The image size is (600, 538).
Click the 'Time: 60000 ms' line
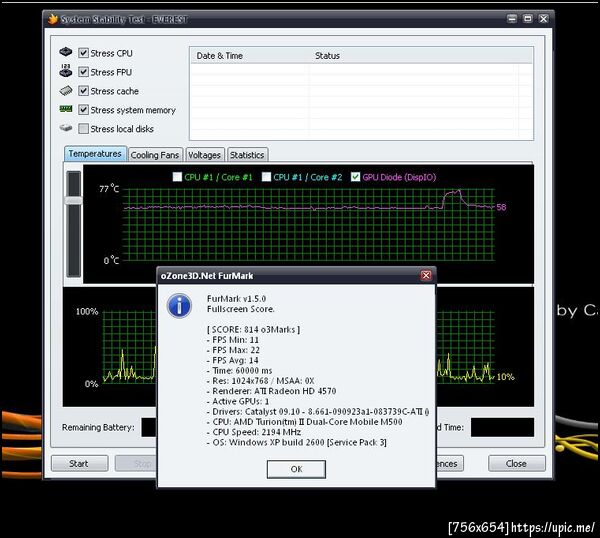point(240,370)
